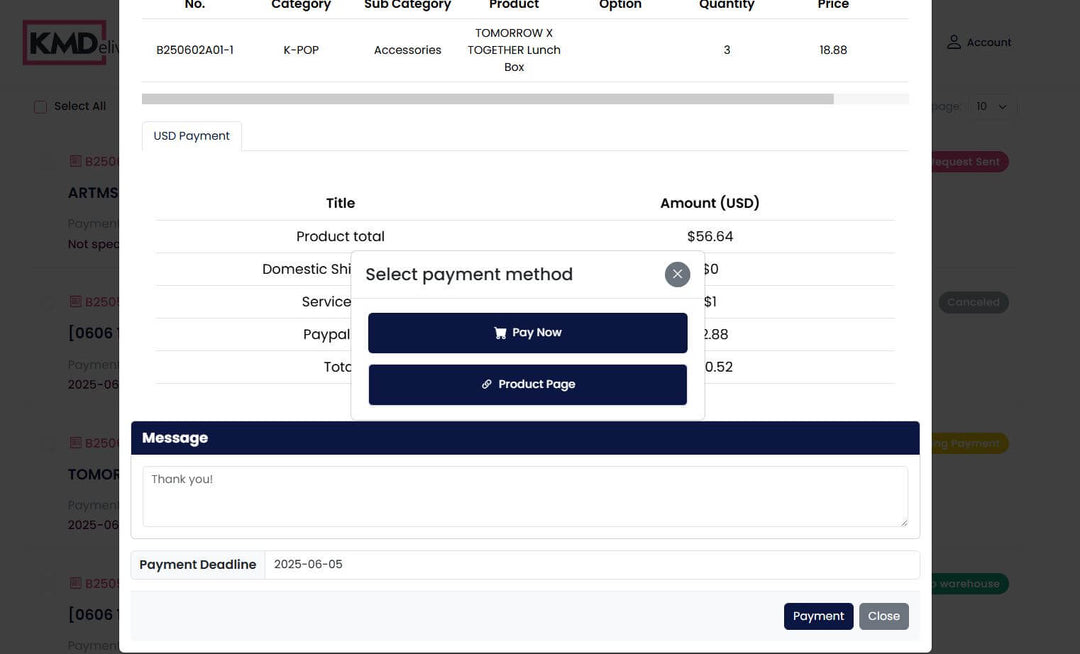The height and width of the screenshot is (654, 1080).
Task: Click the Message section header
Action: click(x=525, y=438)
